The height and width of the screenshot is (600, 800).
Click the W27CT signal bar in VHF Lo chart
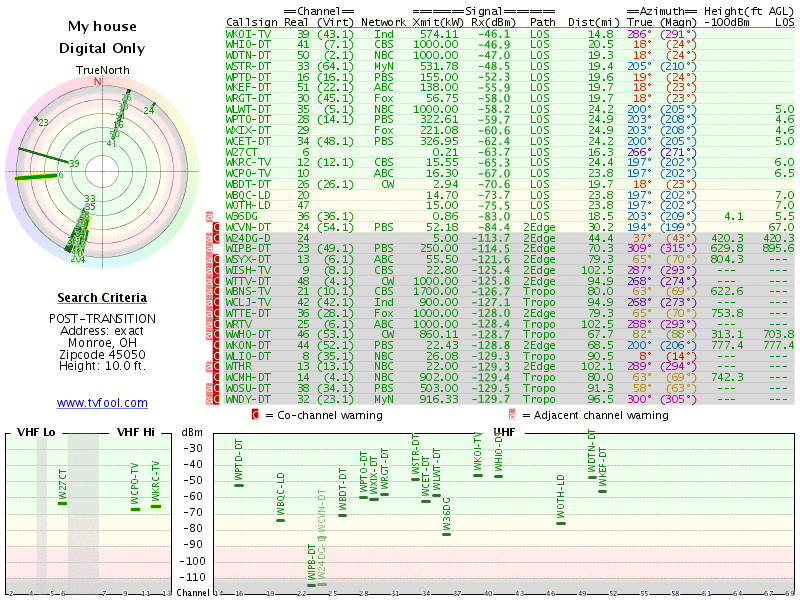tap(62, 504)
